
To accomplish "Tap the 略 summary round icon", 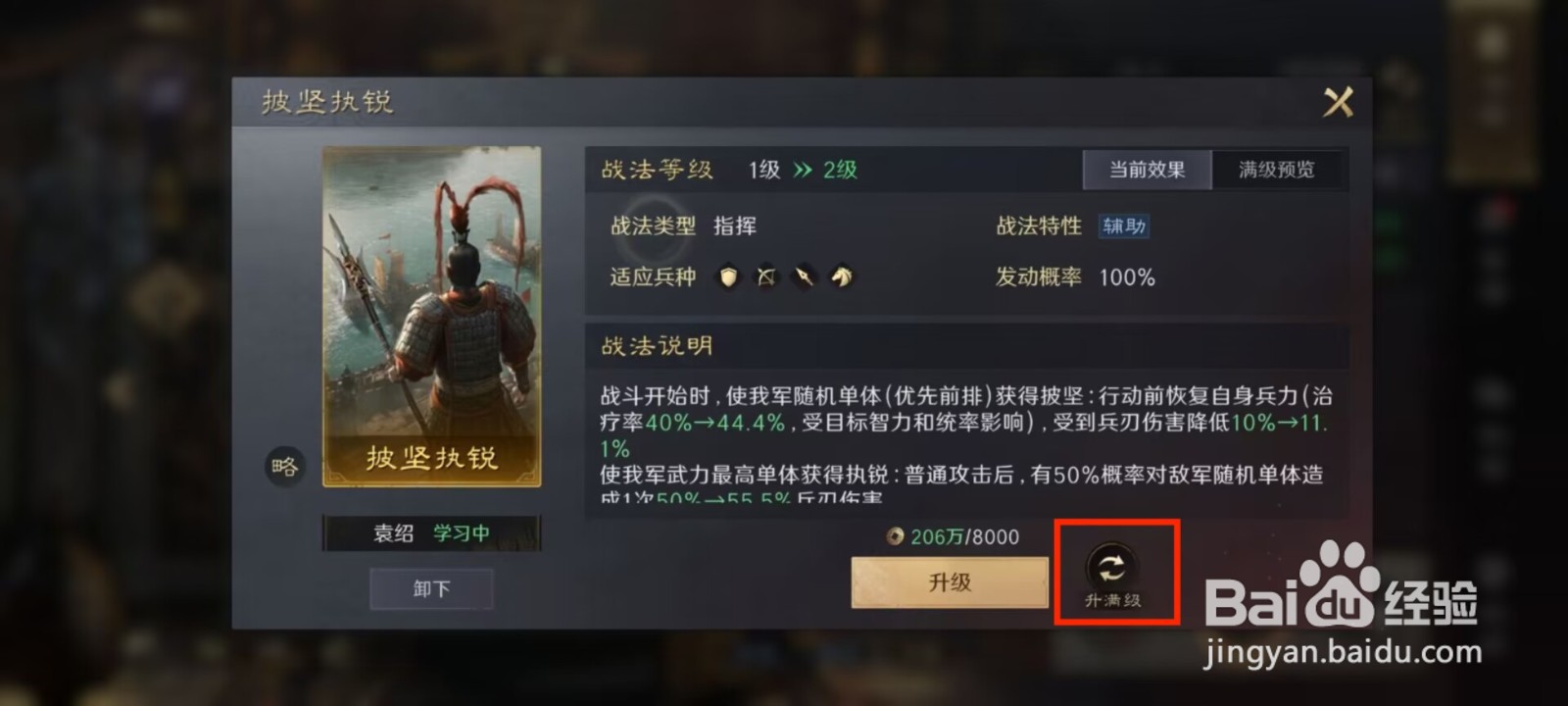I will pyautogui.click(x=284, y=467).
